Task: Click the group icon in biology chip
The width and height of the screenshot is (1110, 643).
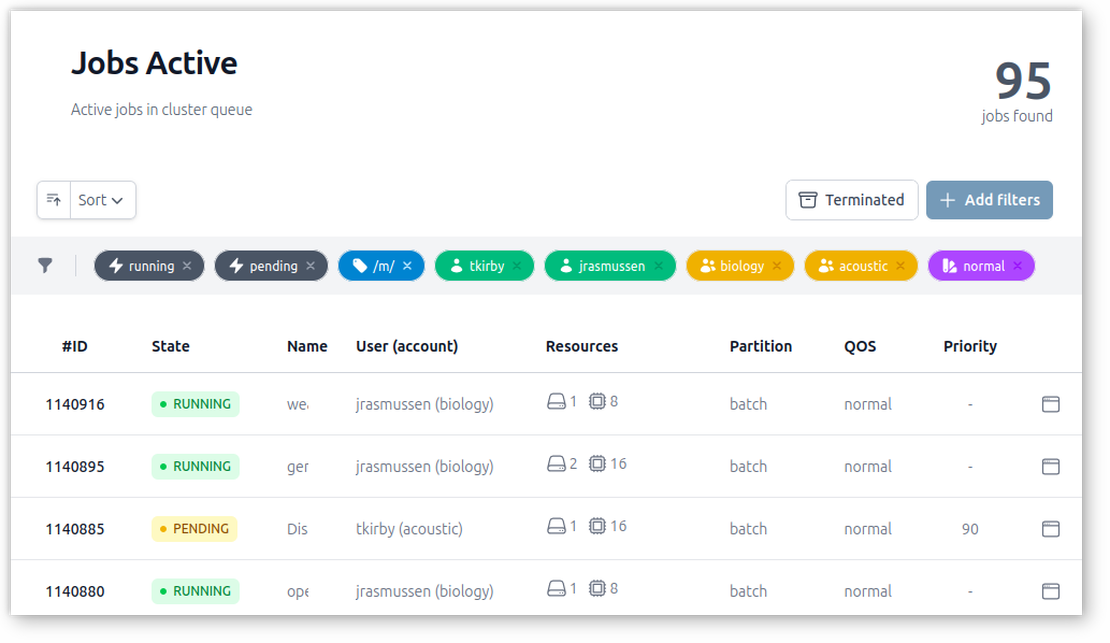Action: [x=707, y=266]
